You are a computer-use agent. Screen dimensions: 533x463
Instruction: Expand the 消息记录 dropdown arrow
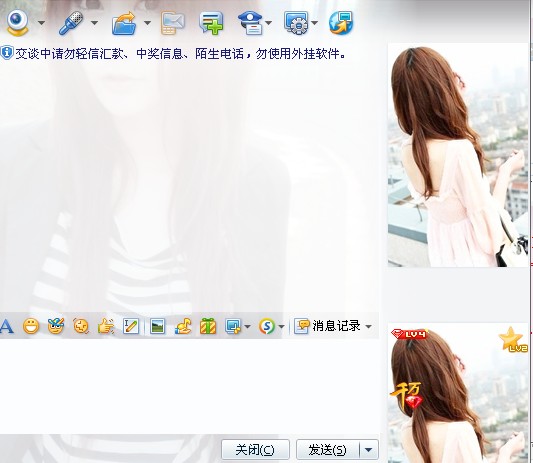(x=368, y=327)
